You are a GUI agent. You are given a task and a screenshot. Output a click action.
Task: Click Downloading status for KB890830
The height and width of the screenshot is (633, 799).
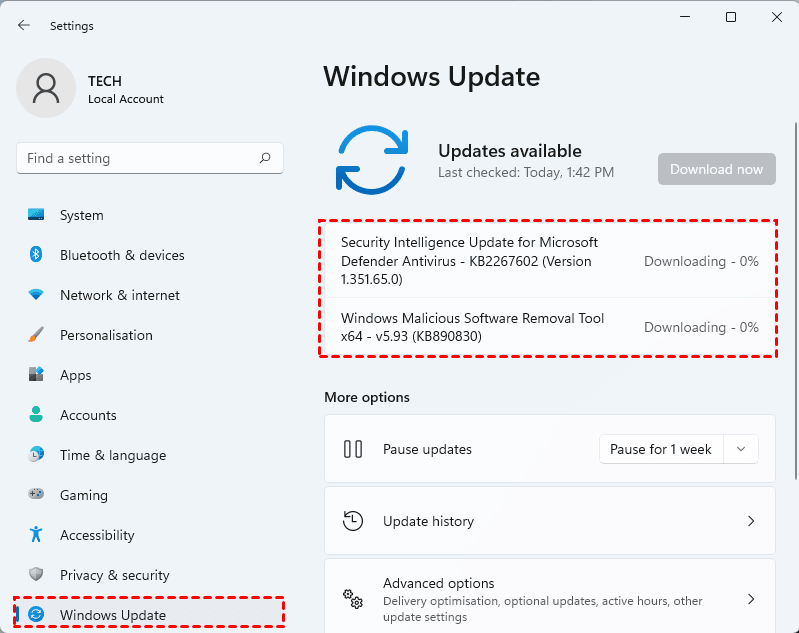(x=701, y=327)
